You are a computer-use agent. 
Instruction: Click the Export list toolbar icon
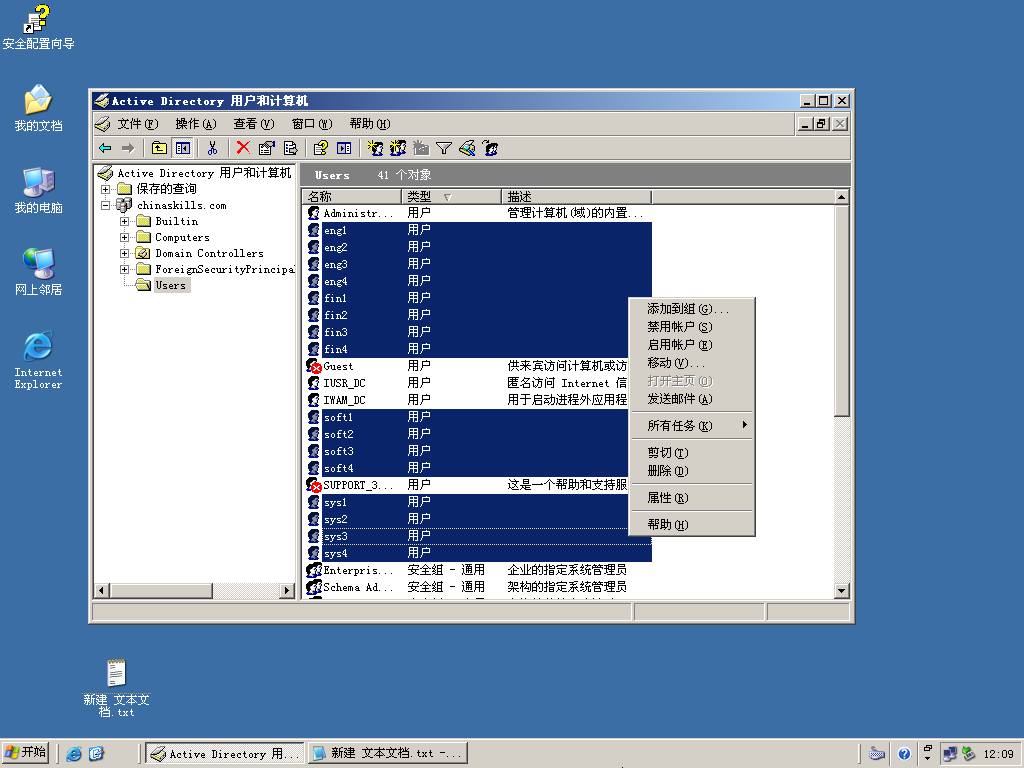290,148
